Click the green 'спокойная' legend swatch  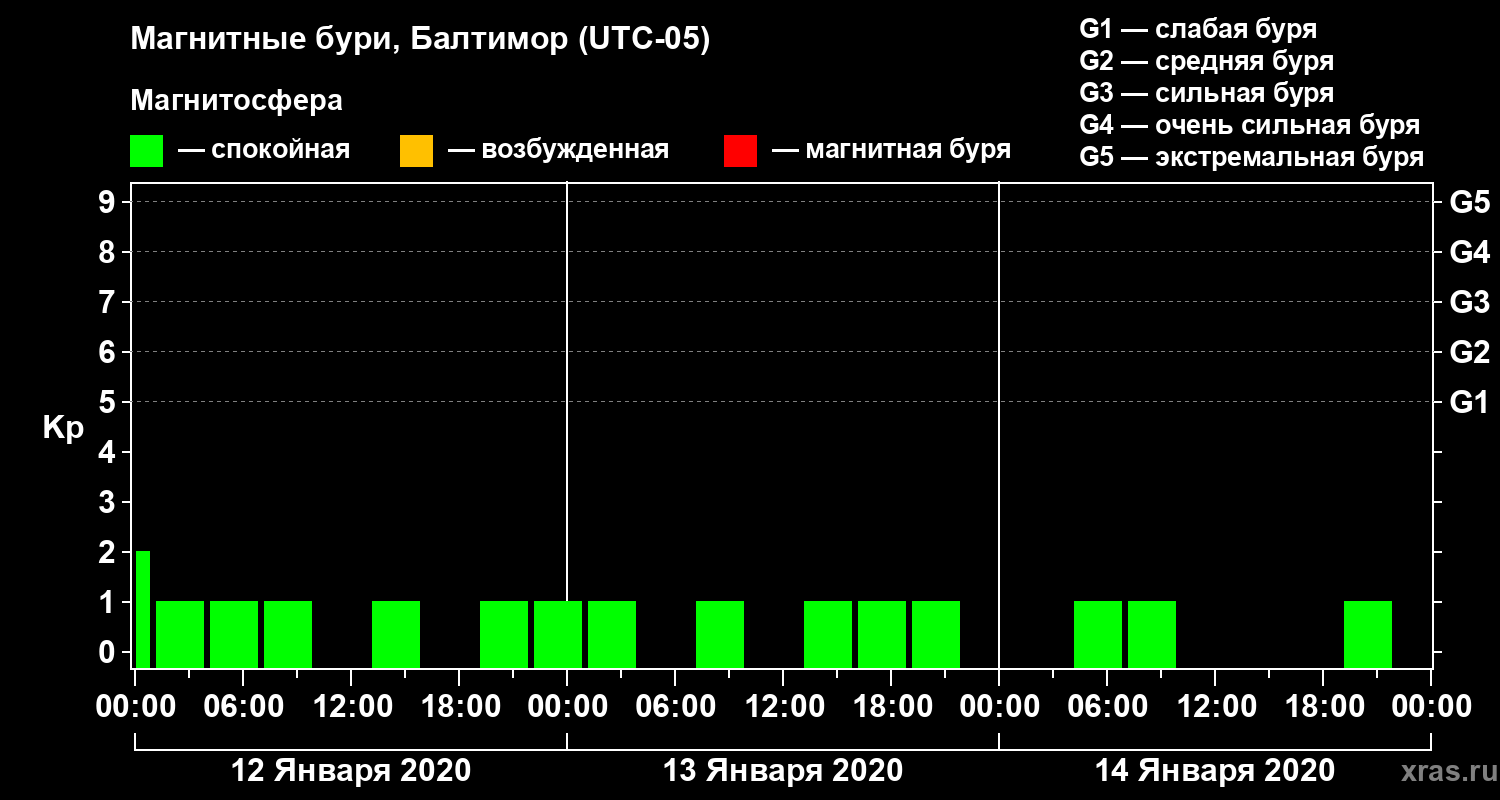point(146,151)
